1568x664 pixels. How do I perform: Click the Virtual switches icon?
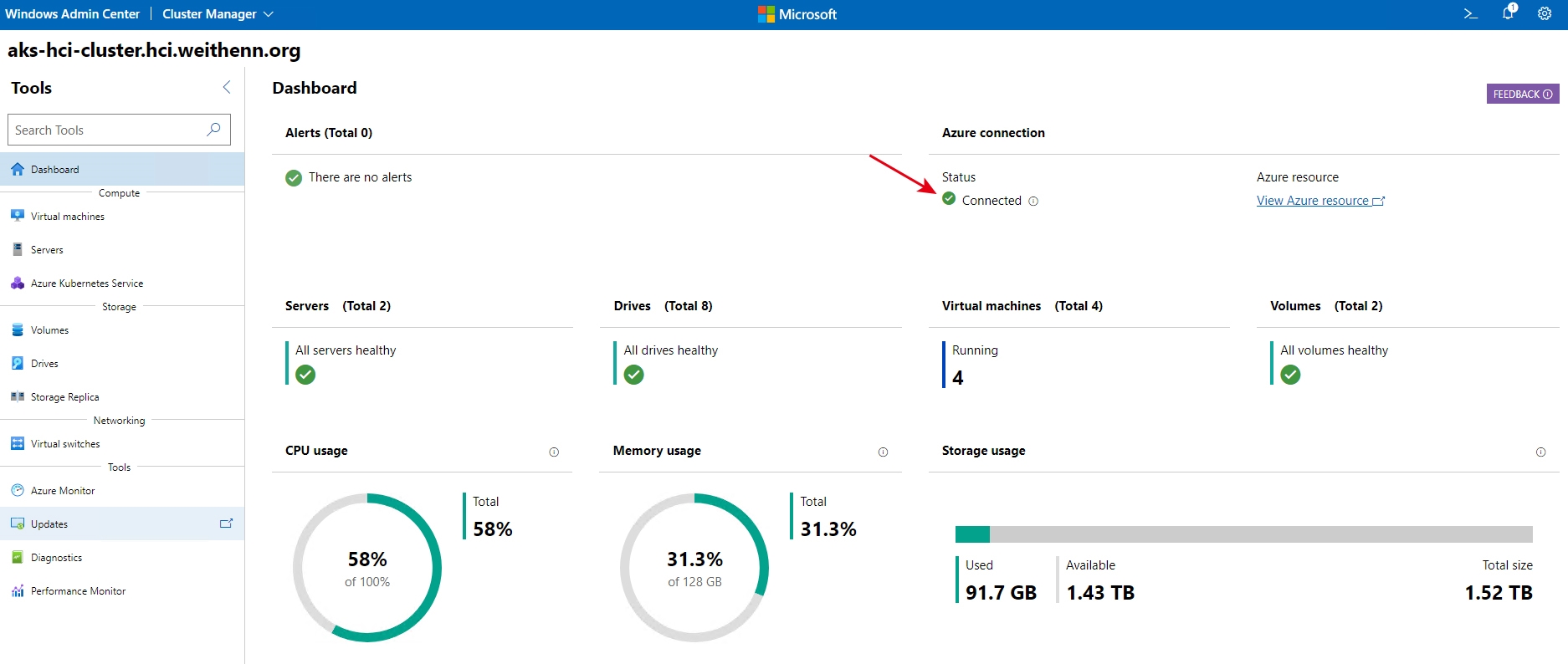[x=18, y=443]
